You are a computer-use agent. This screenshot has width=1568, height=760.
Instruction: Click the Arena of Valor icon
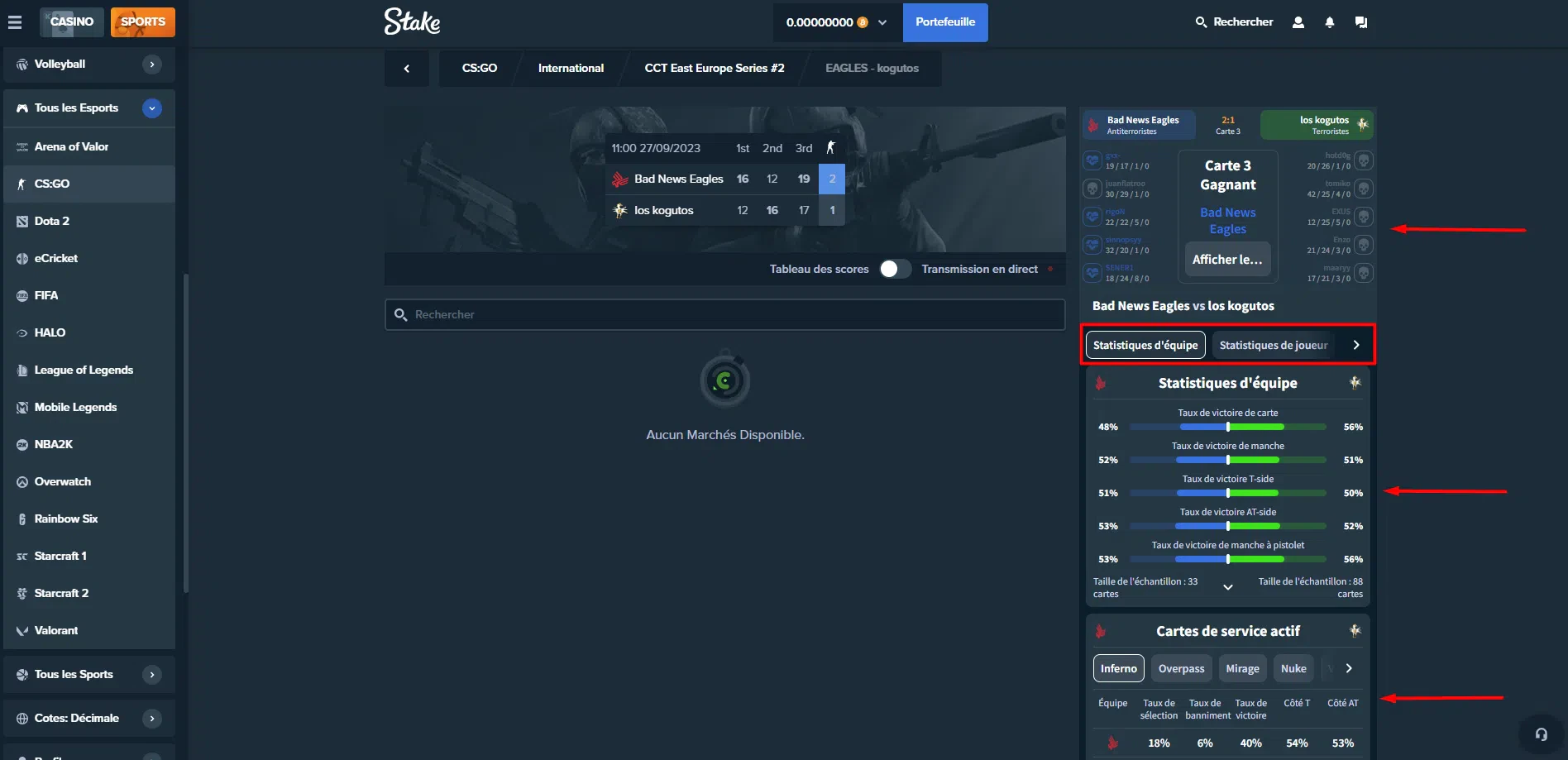[22, 147]
